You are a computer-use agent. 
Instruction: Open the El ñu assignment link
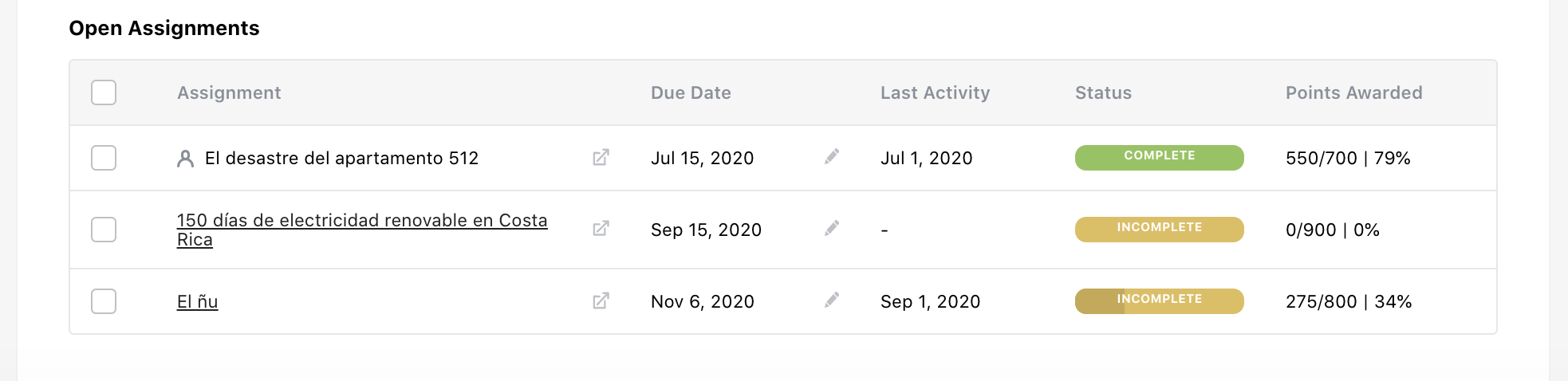[197, 302]
